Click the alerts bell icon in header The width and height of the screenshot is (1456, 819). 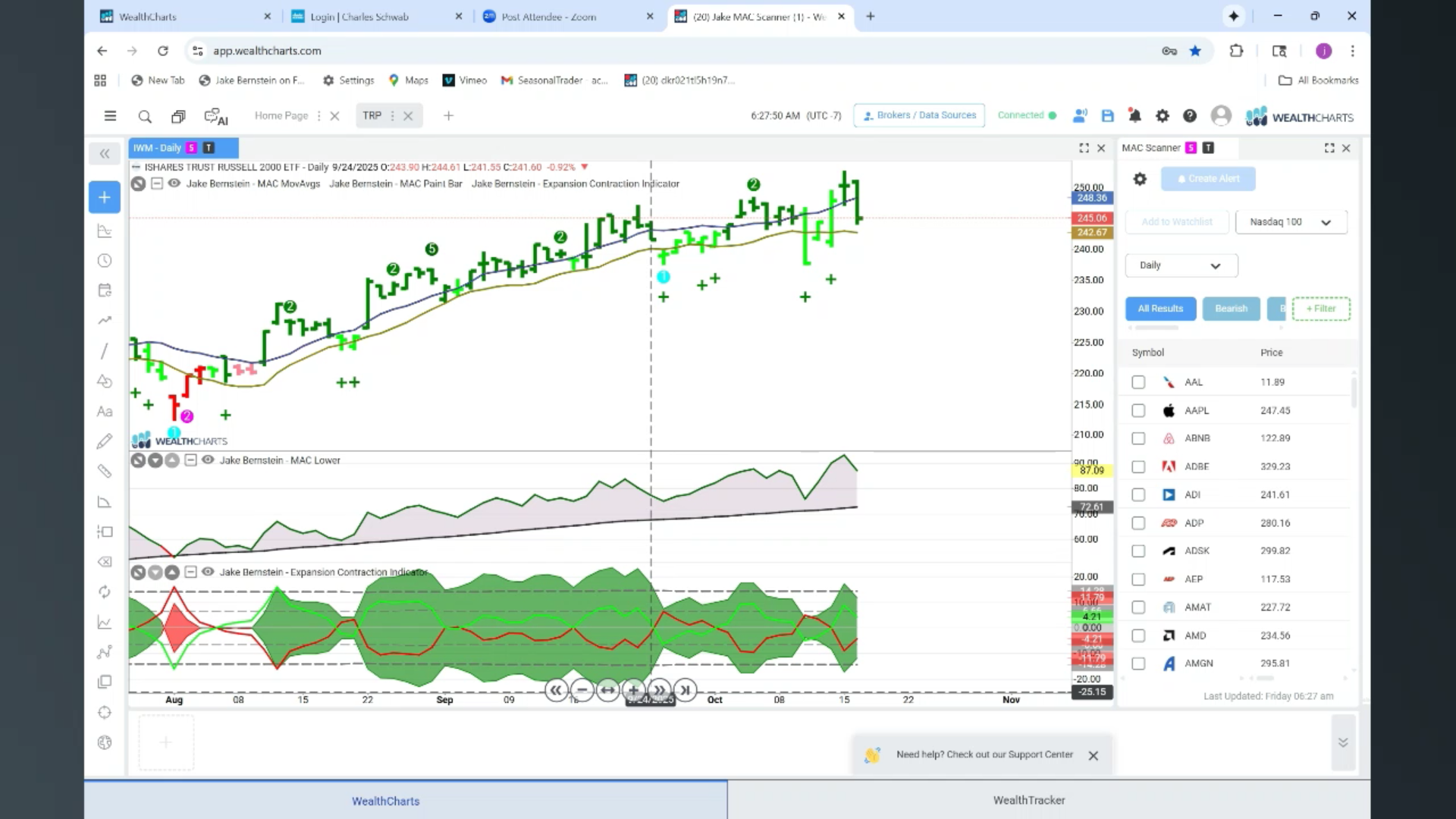1134,115
